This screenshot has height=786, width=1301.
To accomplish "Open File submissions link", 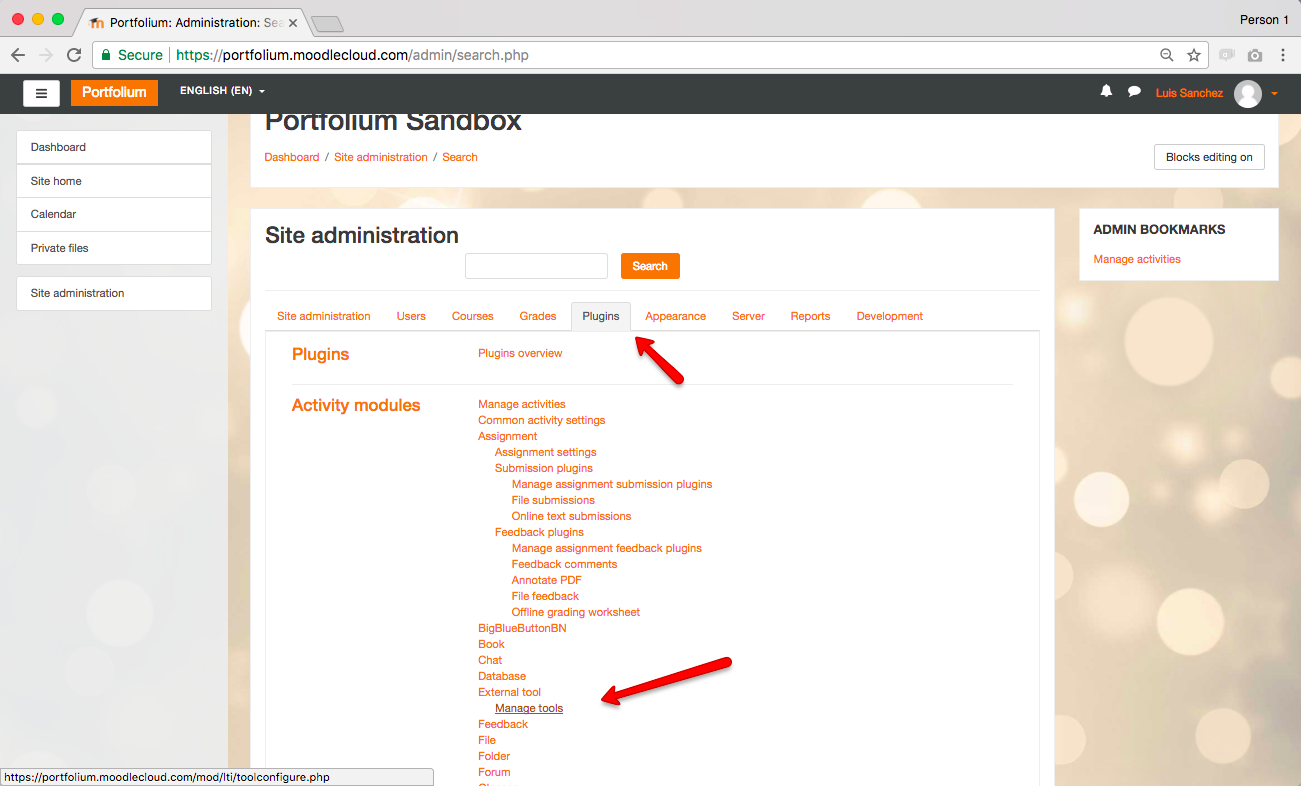I will click(x=553, y=500).
